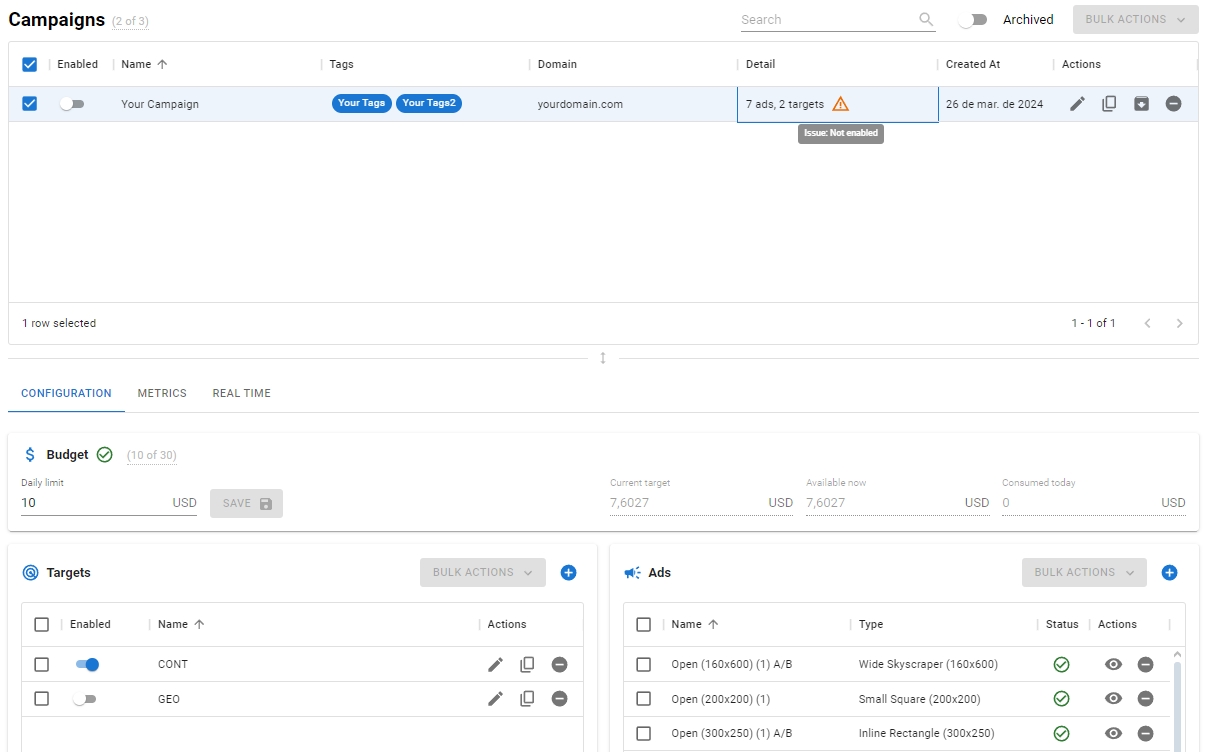Edit Your Campaign with pencil icon
Viewport: 1205px width, 752px height.
(1077, 104)
